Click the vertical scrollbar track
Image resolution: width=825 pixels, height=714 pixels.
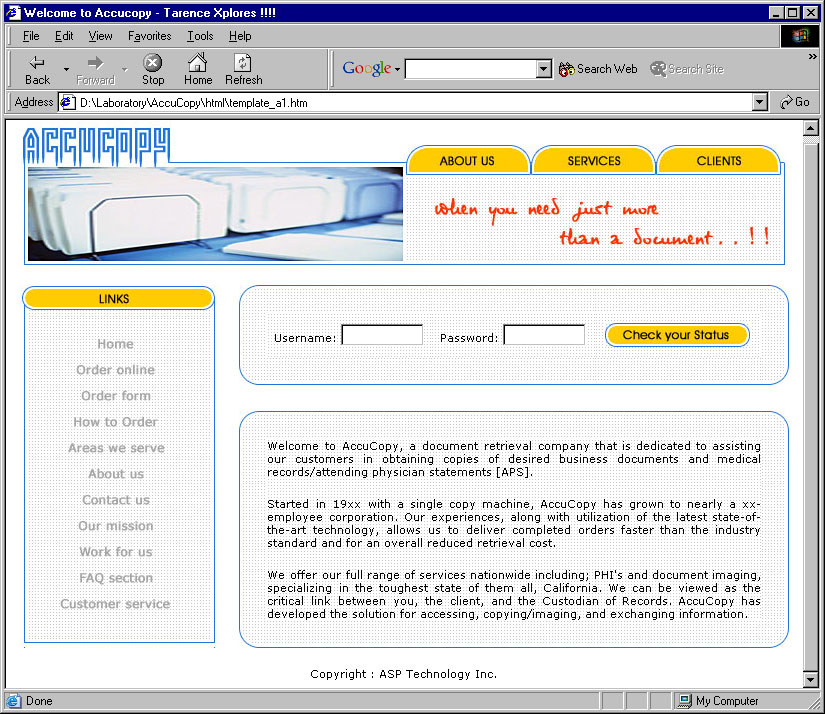(811, 404)
